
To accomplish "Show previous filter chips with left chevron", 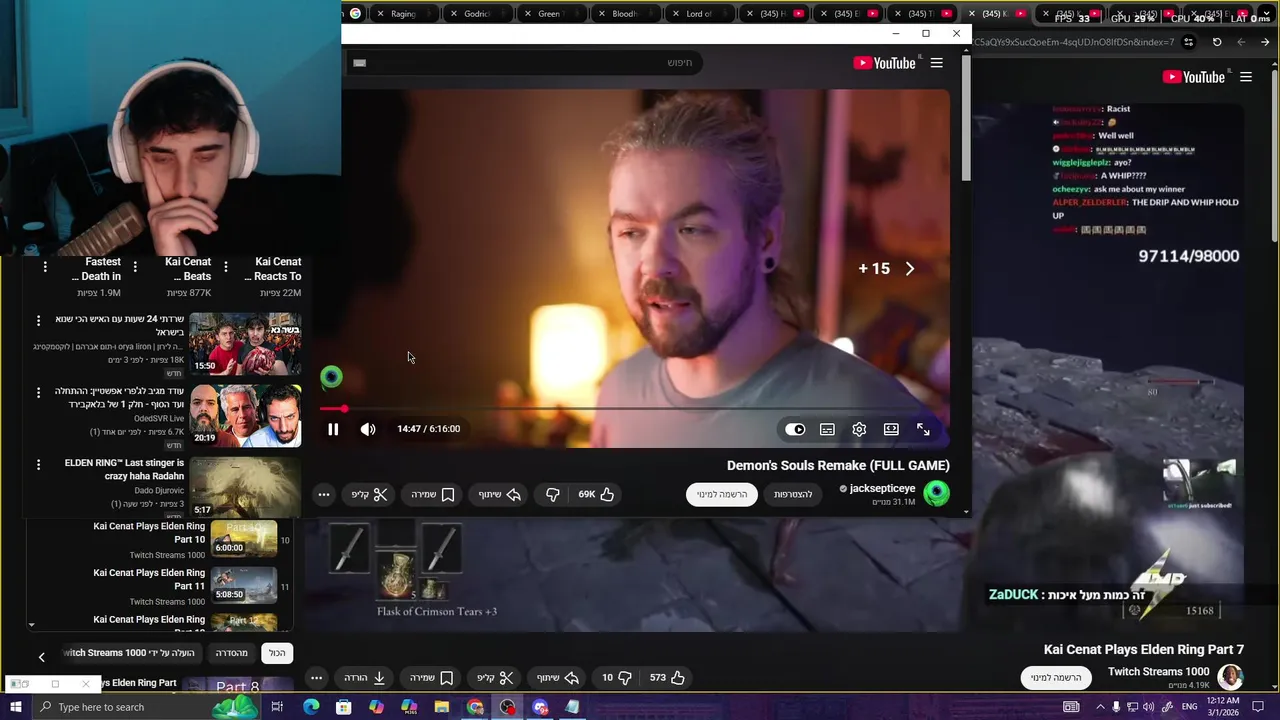I will coord(41,657).
